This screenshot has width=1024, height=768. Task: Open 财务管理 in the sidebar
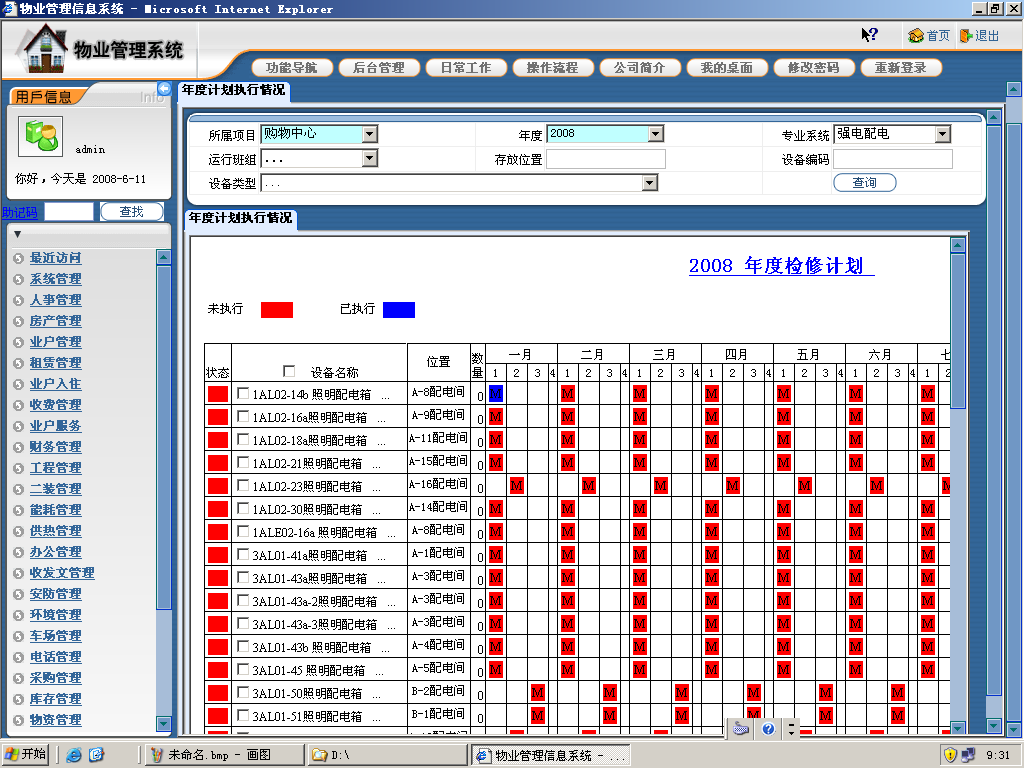pyautogui.click(x=55, y=447)
